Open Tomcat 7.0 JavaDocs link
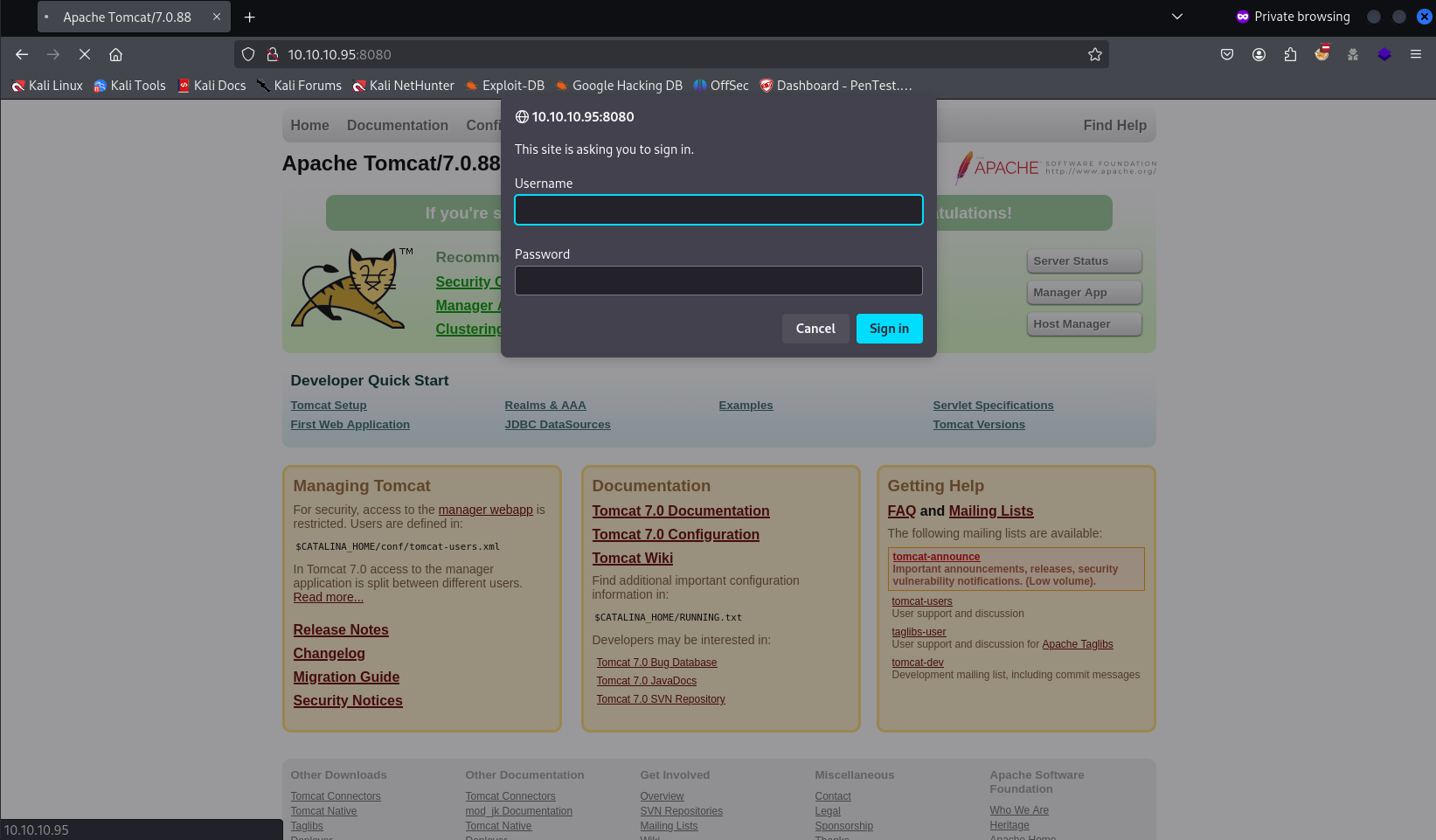 [x=647, y=681]
